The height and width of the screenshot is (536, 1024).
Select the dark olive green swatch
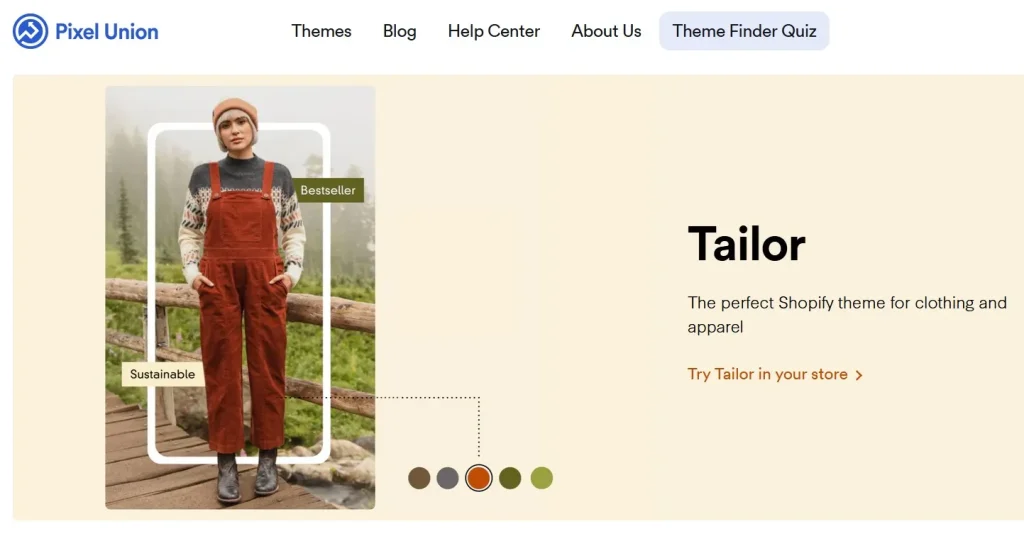pyautogui.click(x=510, y=478)
